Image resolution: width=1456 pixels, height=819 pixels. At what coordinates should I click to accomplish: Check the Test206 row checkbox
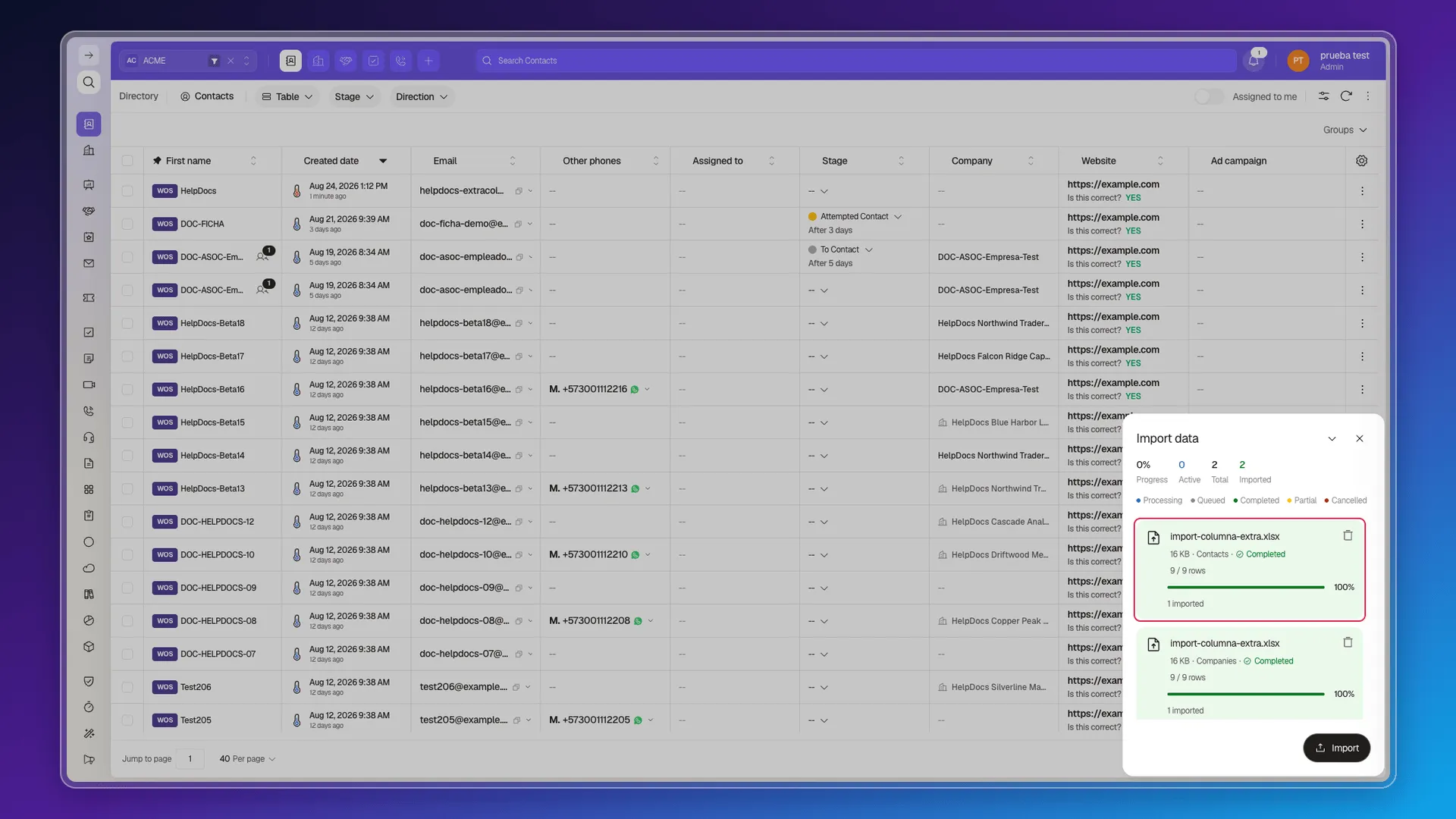pos(127,688)
